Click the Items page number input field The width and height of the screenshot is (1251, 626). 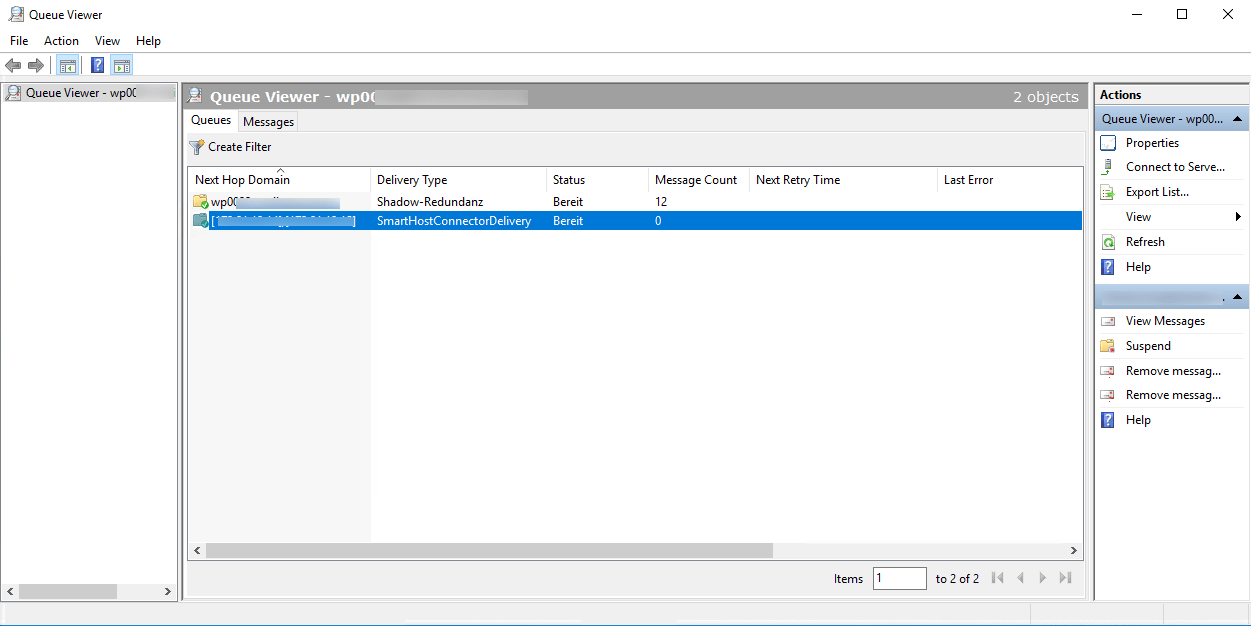point(899,578)
